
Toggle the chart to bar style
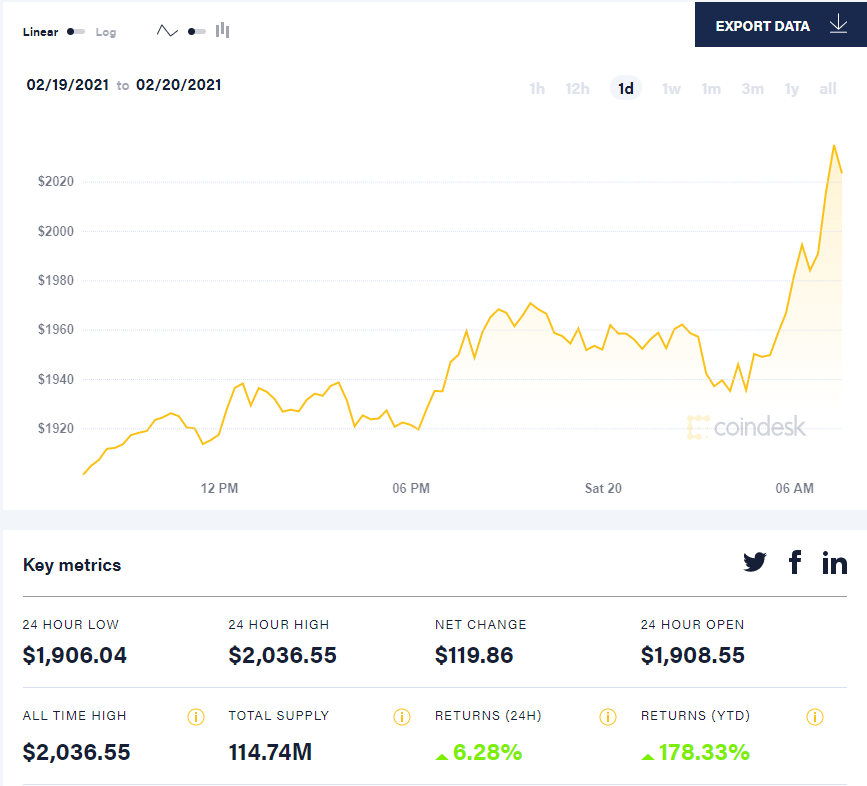pyautogui.click(x=221, y=30)
